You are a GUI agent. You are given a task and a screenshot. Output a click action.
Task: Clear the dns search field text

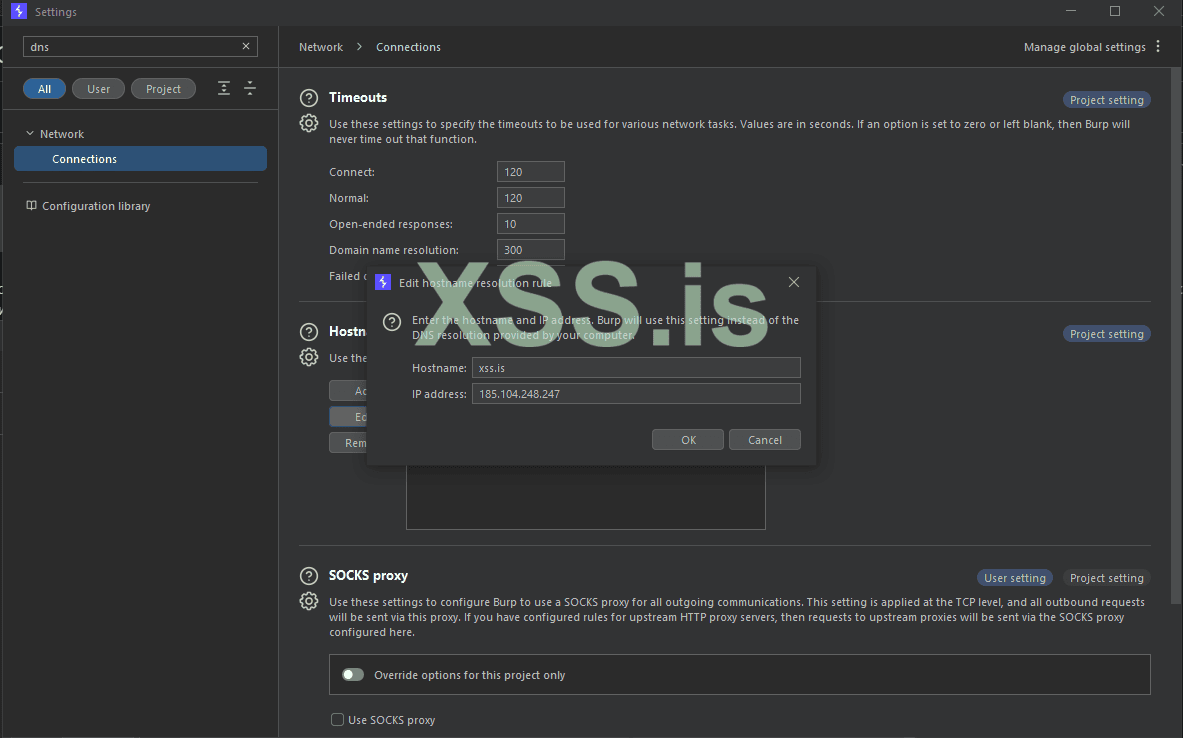(x=246, y=47)
